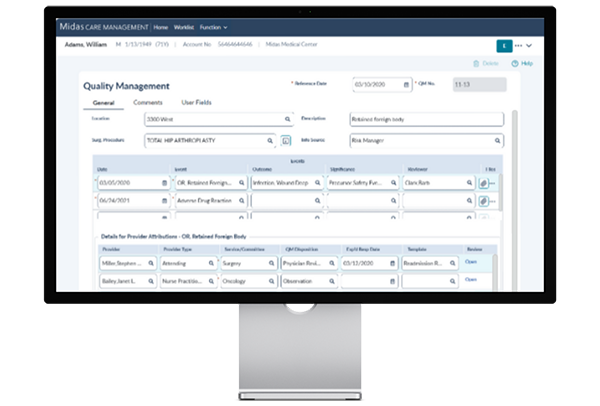Image resolution: width=600 pixels, height=406 pixels.
Task: Click the Description text field
Action: [x=427, y=119]
